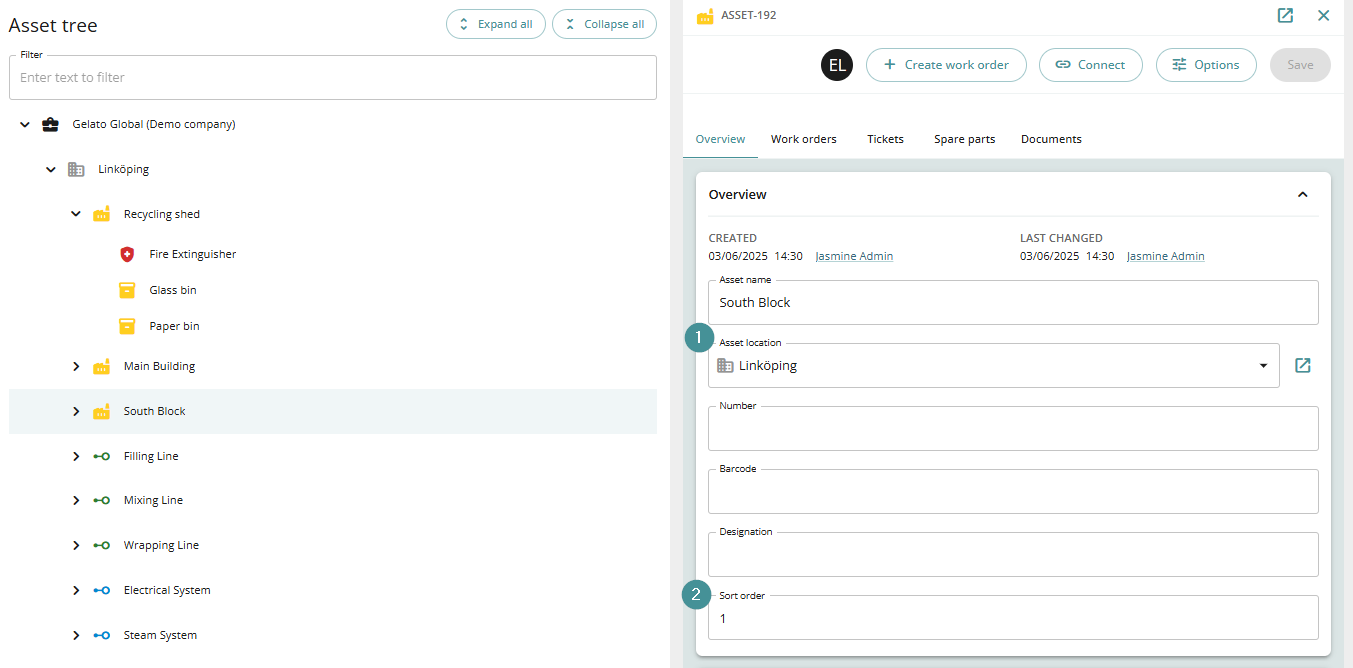Open the asset in a new window icon
Image resolution: width=1353 pixels, height=668 pixels.
point(1286,15)
